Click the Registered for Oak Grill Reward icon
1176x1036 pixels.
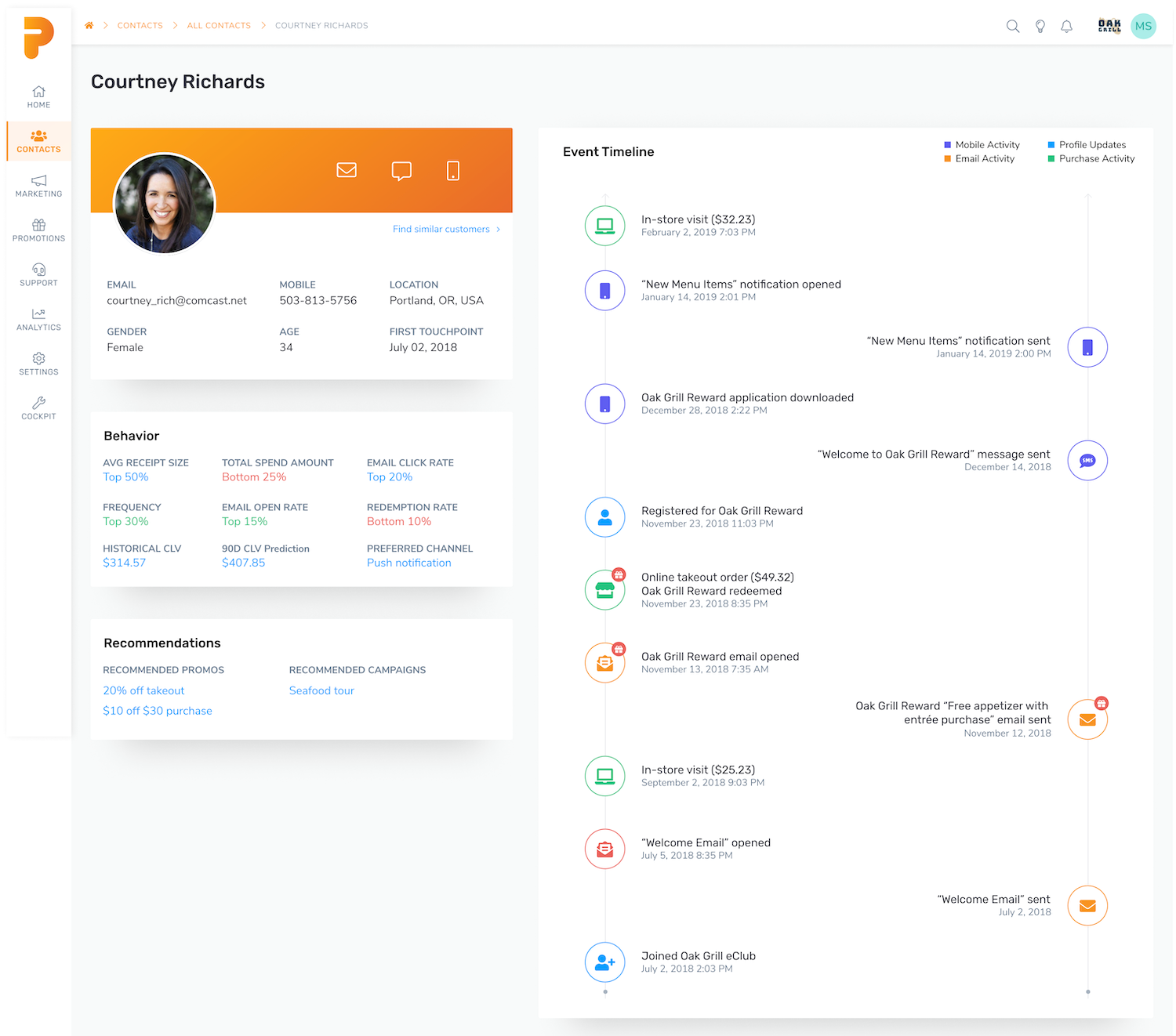(605, 517)
